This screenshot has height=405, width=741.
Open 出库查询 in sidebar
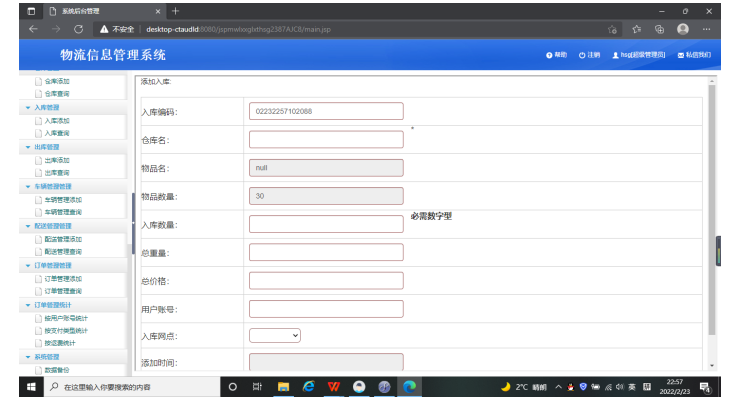(57, 172)
